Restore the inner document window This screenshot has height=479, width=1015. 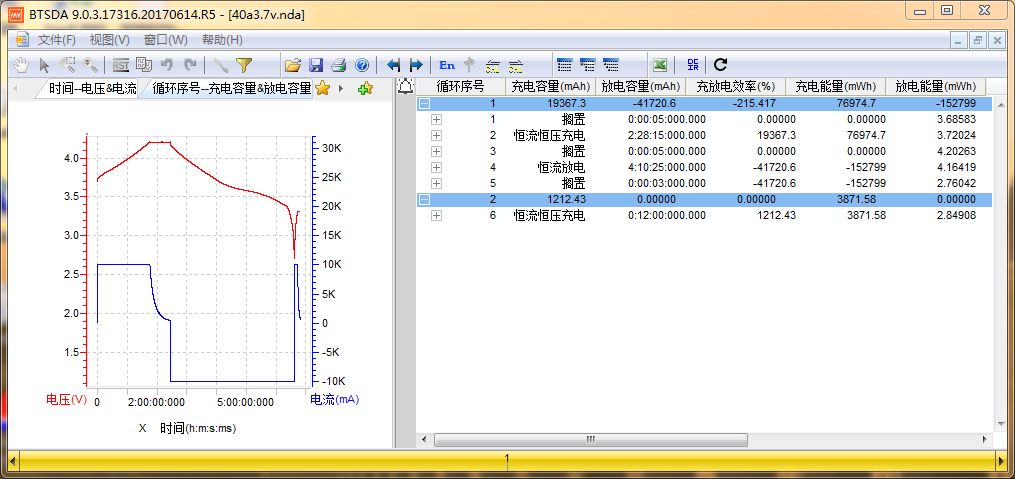[977, 40]
